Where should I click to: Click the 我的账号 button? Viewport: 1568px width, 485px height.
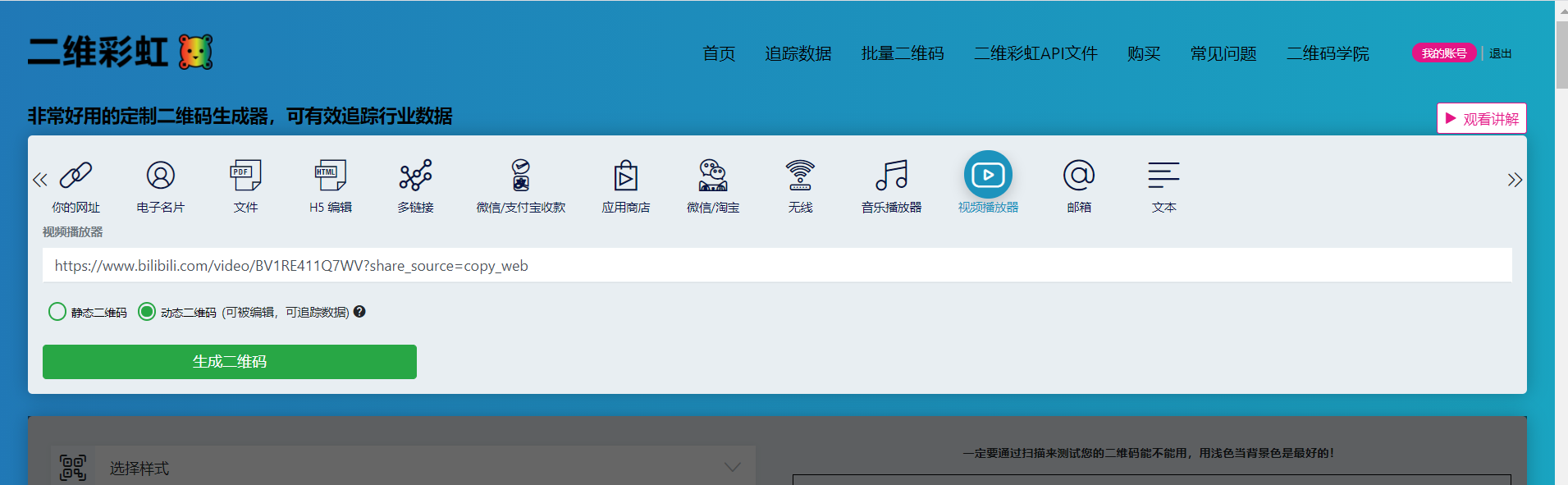click(1444, 53)
